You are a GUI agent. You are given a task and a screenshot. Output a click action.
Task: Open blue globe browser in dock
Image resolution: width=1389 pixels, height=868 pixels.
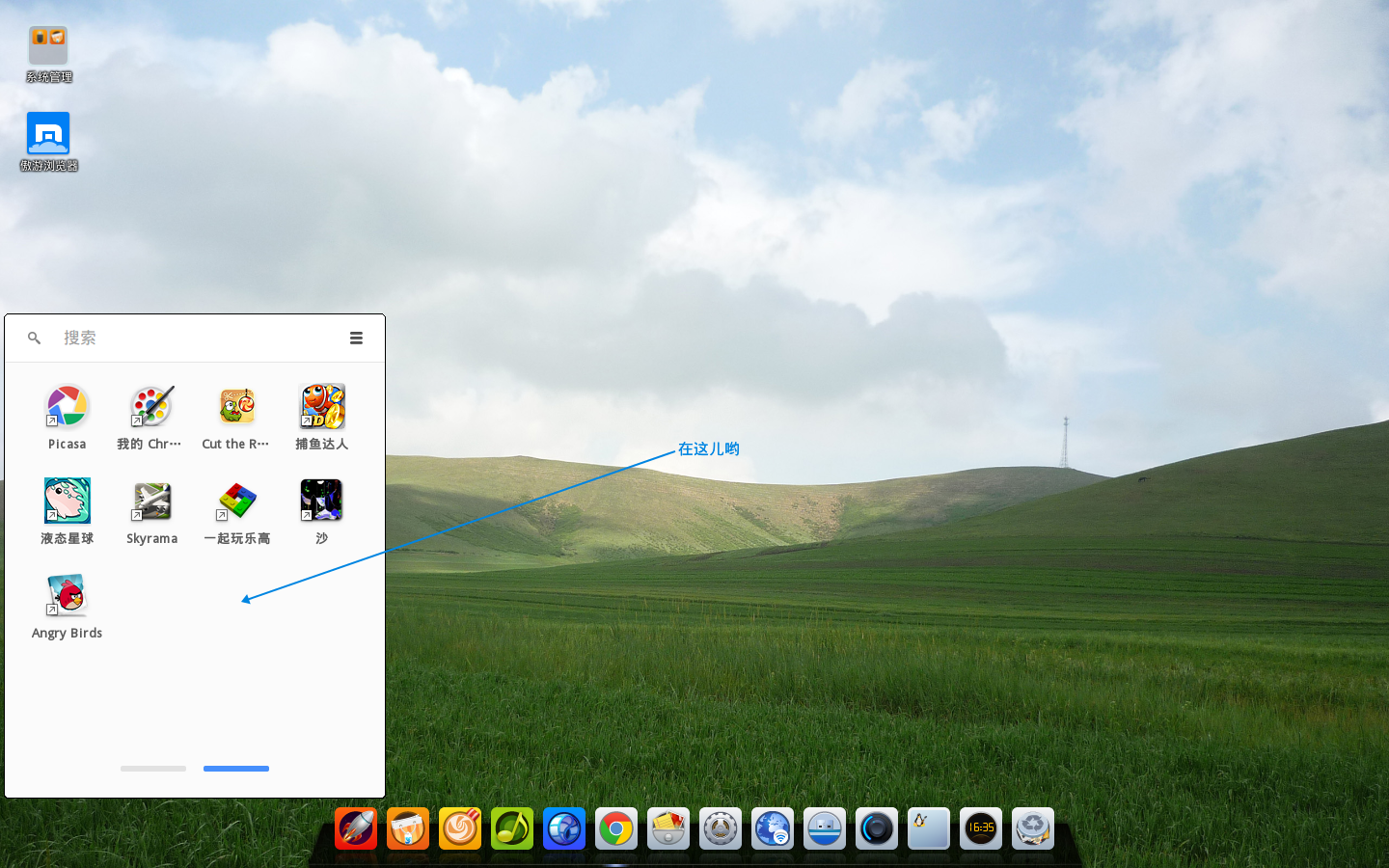[564, 828]
